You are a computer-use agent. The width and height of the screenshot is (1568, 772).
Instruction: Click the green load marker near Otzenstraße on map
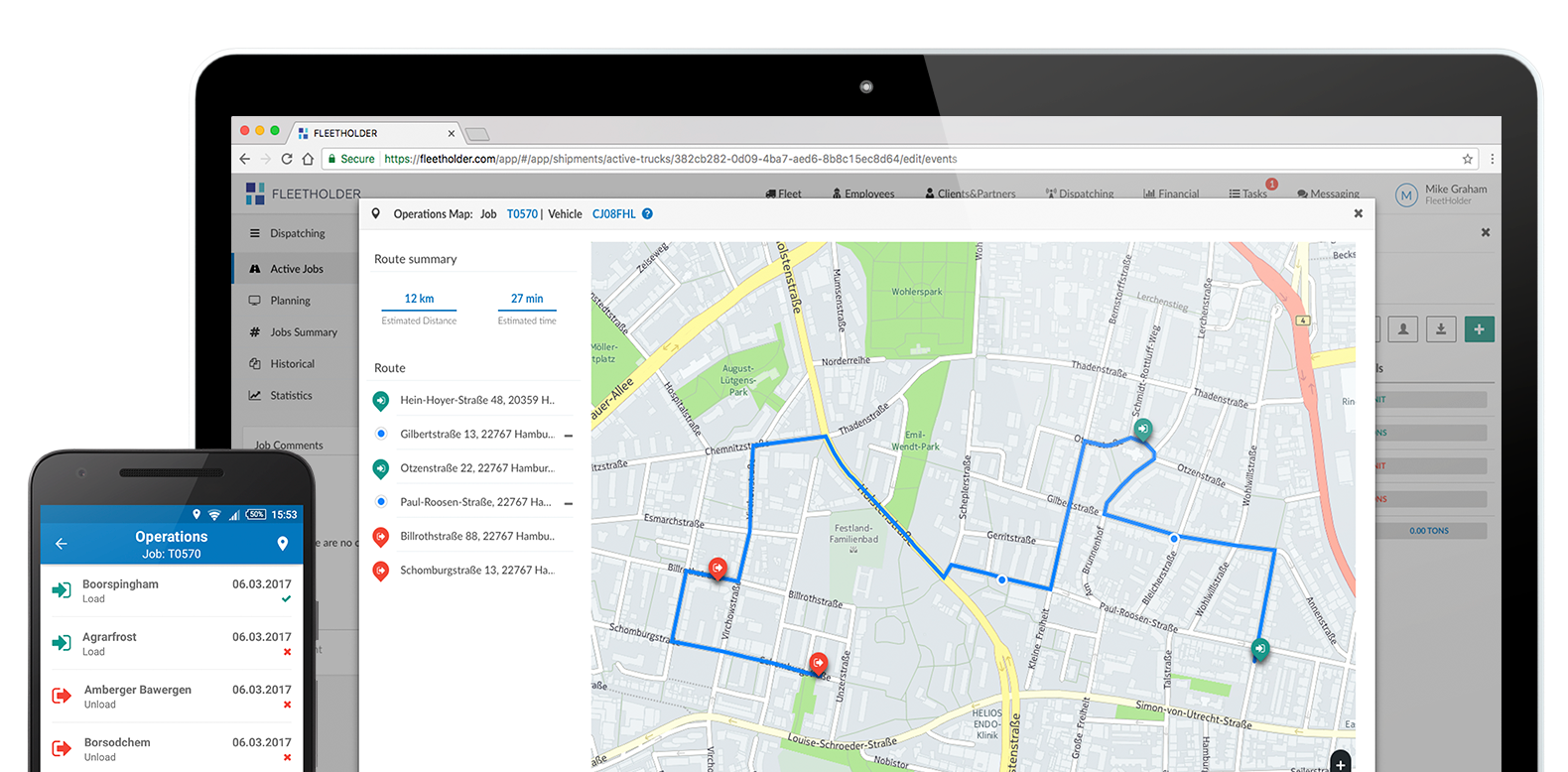click(1143, 430)
